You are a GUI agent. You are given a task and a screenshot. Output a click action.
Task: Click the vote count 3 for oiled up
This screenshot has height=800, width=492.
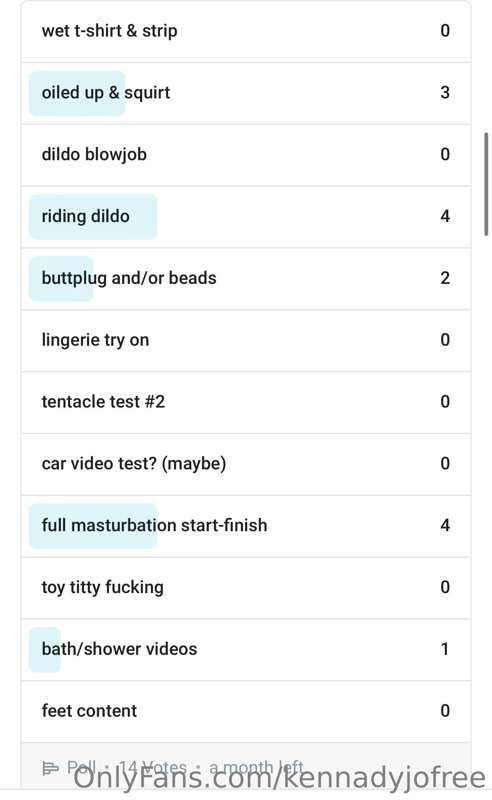coord(445,93)
